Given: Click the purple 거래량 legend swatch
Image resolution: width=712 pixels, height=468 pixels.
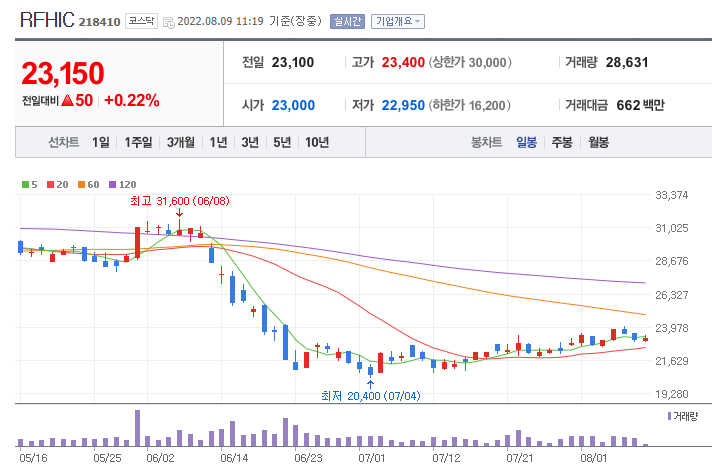Looking at the screenshot, I should point(669,416).
